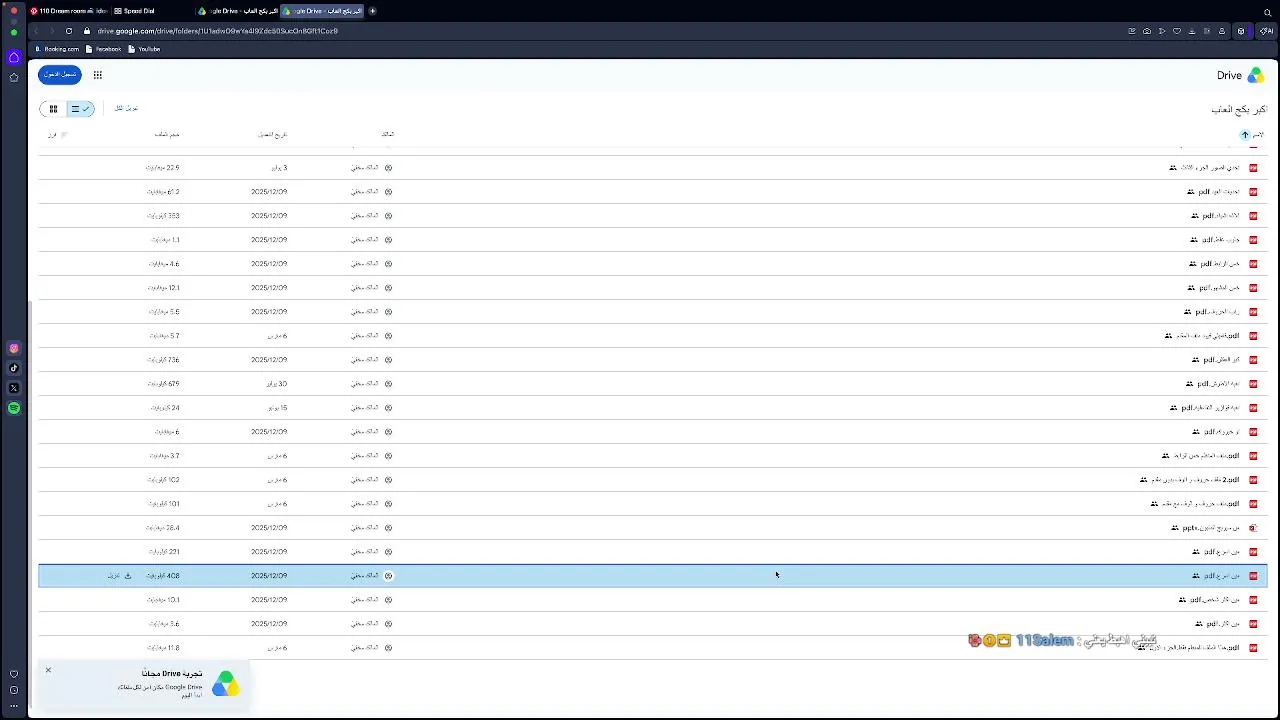This screenshot has width=1280, height=720.
Task: Switch to the '110 Dream rooms' Pinterest tab
Action: pyautogui.click(x=68, y=11)
